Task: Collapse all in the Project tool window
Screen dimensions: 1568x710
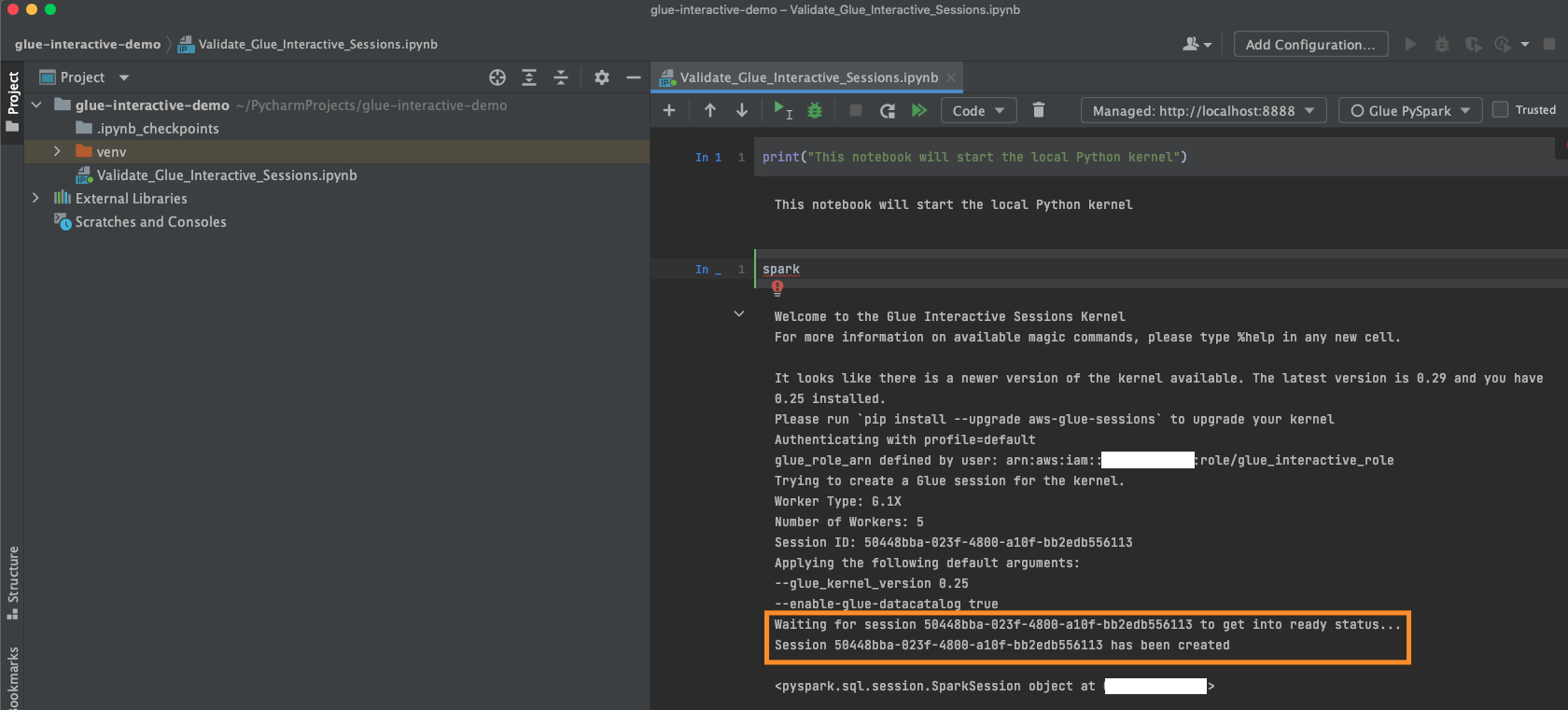Action: (x=561, y=77)
